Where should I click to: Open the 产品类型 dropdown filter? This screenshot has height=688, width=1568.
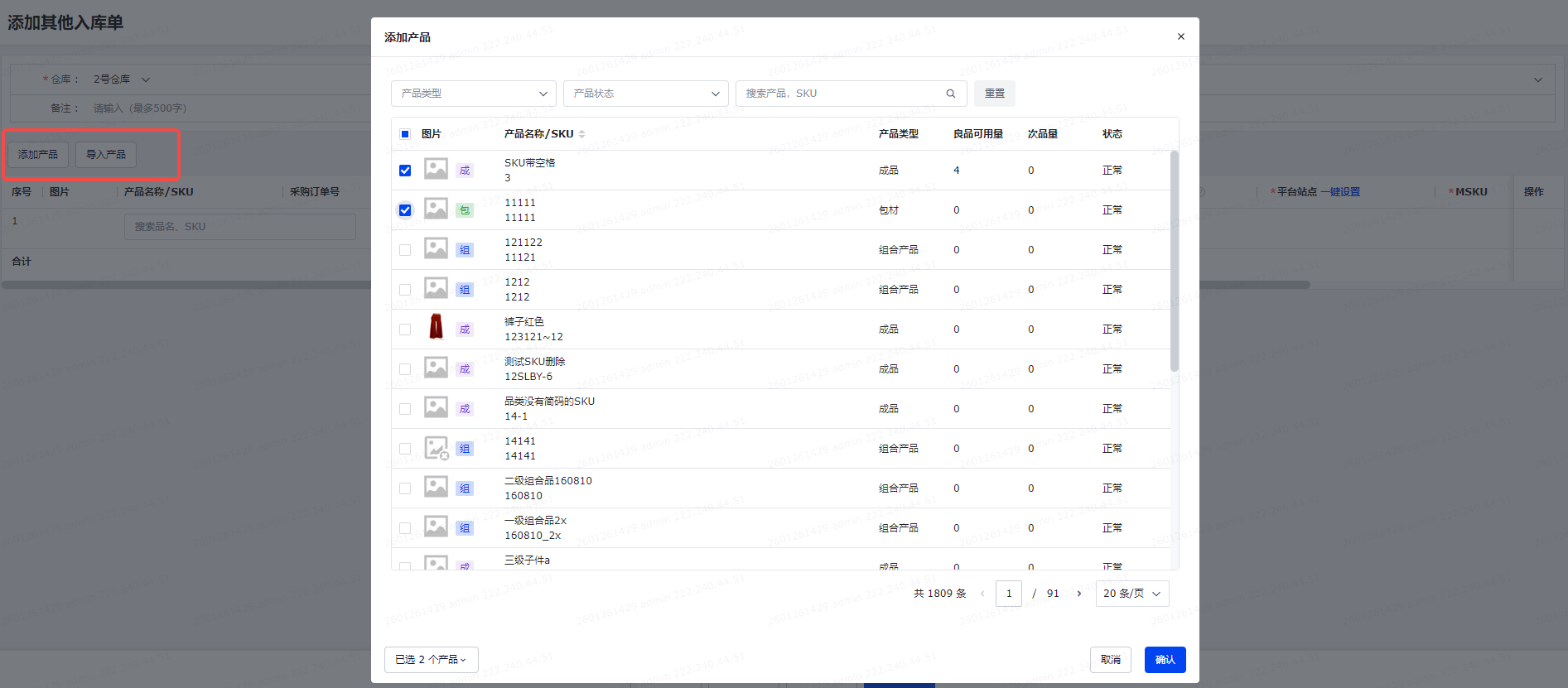point(473,94)
